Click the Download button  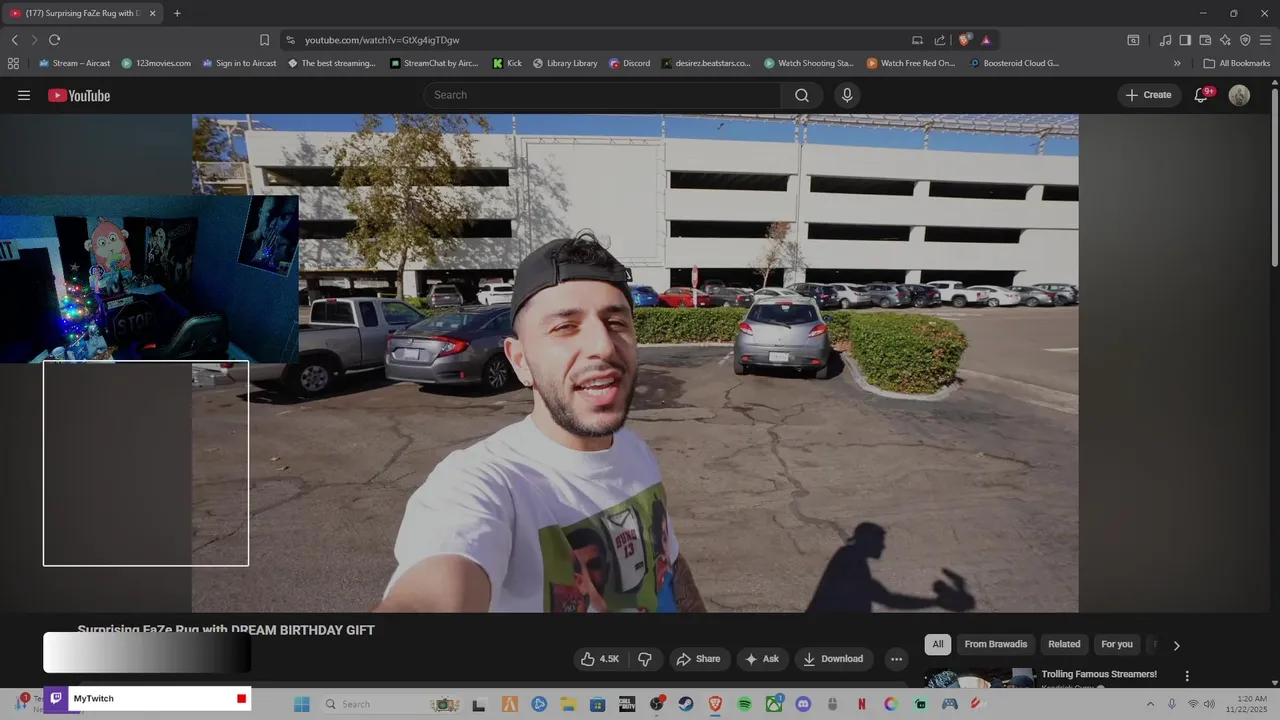tap(833, 659)
